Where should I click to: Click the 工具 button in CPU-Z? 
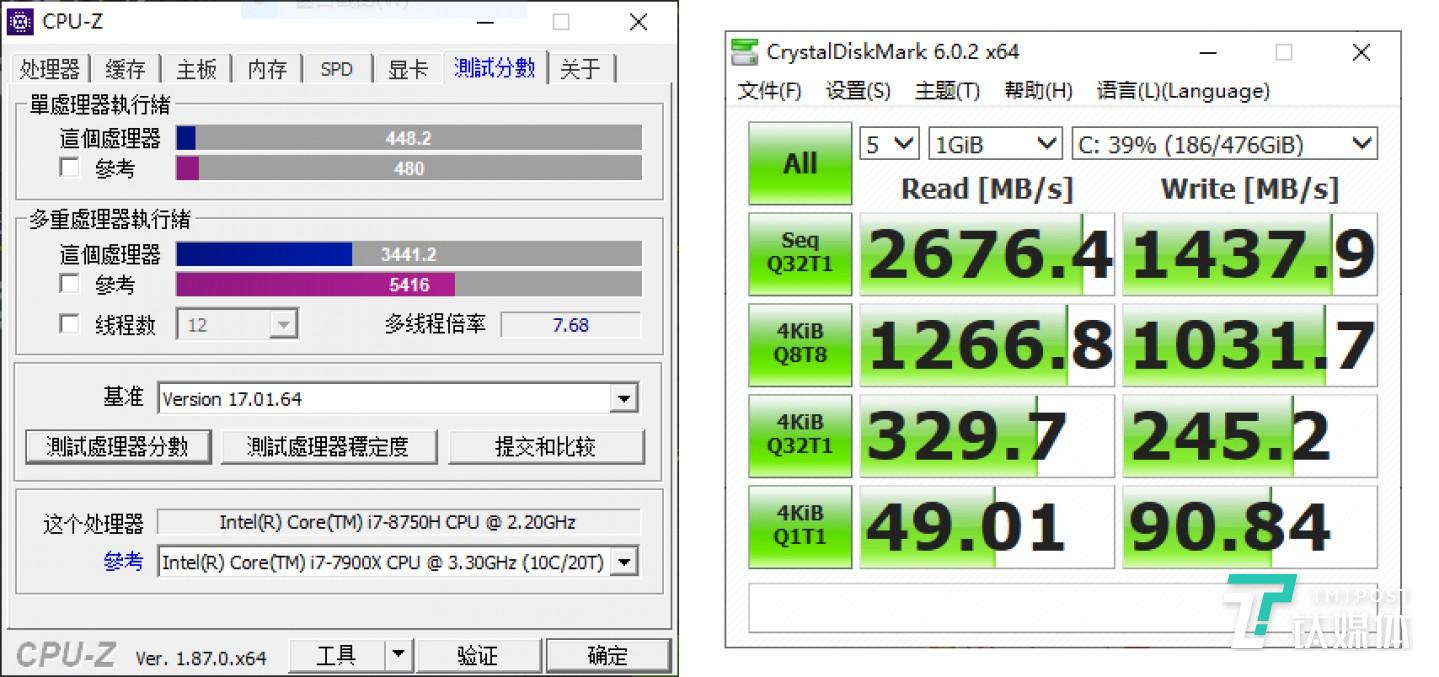[336, 655]
